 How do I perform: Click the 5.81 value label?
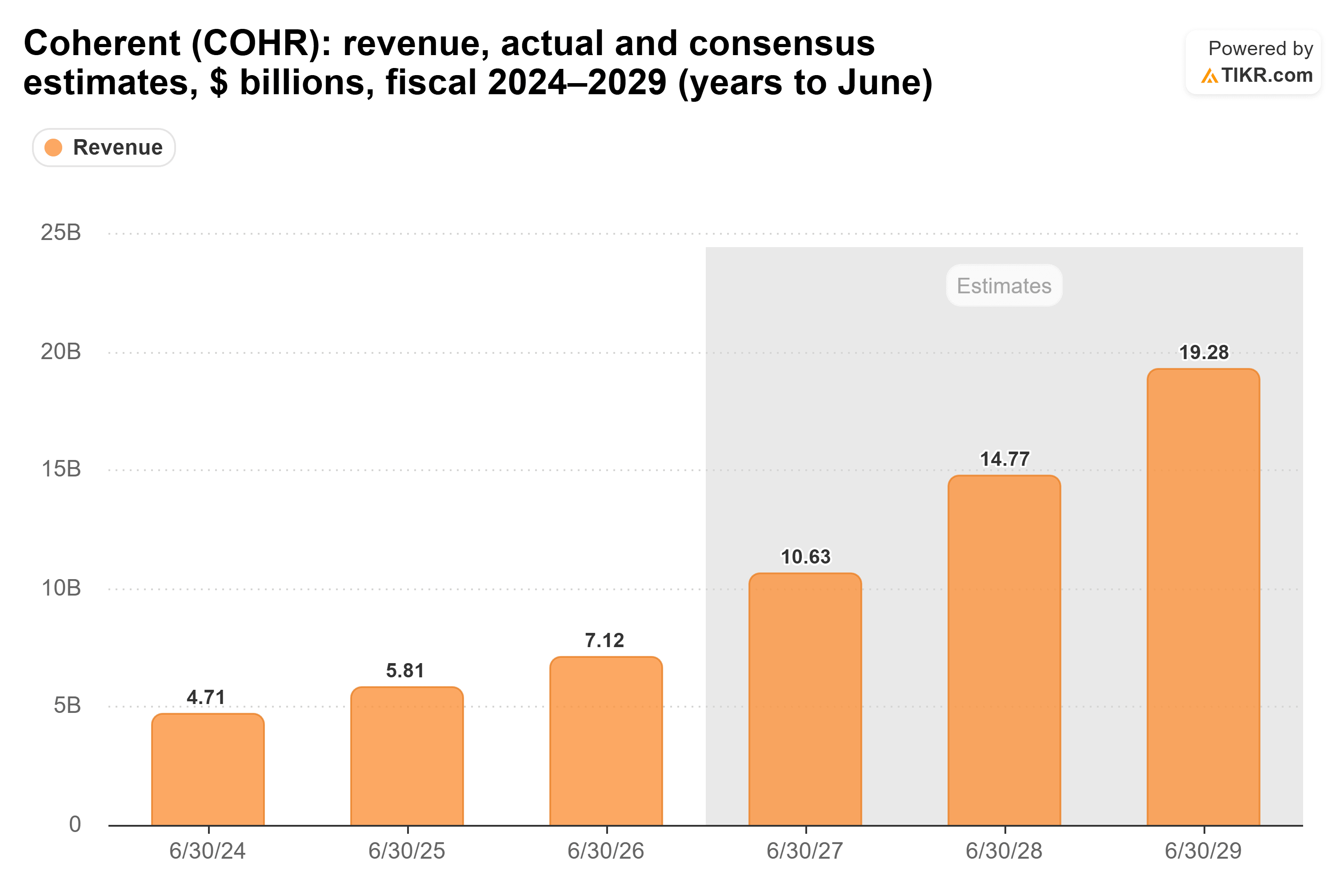click(x=405, y=670)
